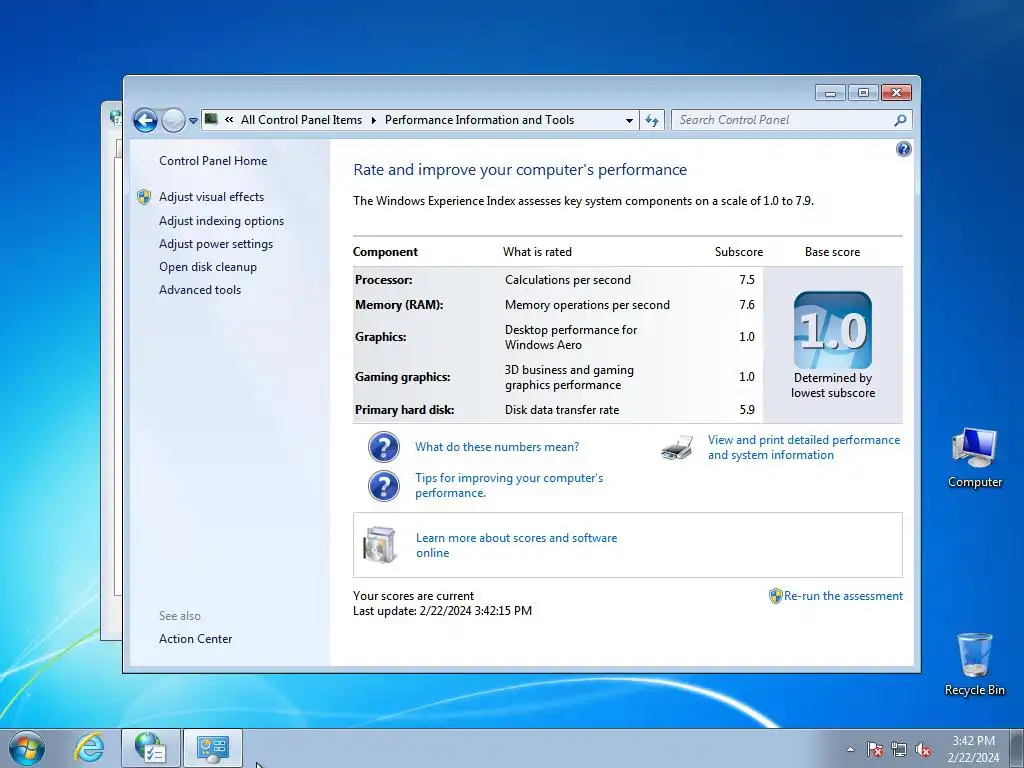The width and height of the screenshot is (1024, 768).
Task: Click the question icon beside What do these numbers mean
Action: coord(384,447)
